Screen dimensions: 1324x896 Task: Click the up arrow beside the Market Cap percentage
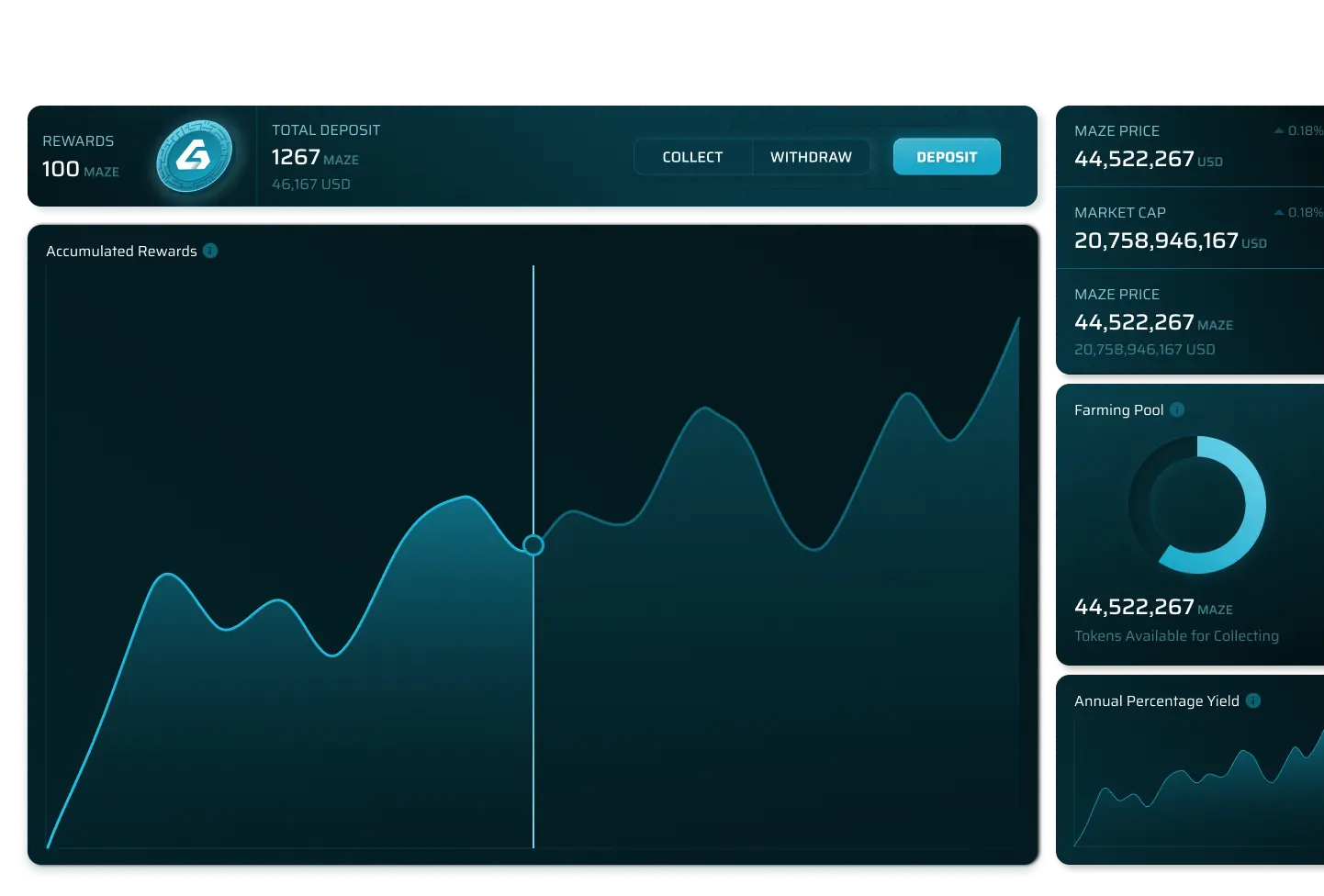(x=1278, y=213)
